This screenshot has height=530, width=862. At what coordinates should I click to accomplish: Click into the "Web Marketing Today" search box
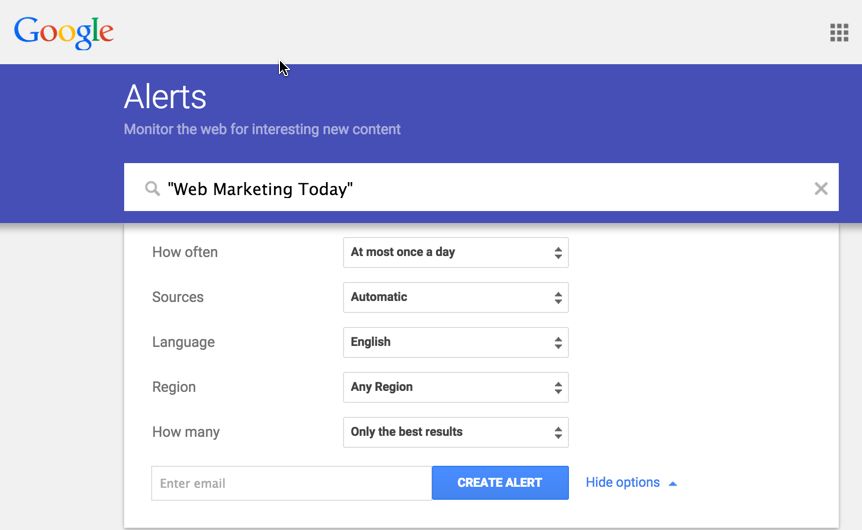point(480,189)
